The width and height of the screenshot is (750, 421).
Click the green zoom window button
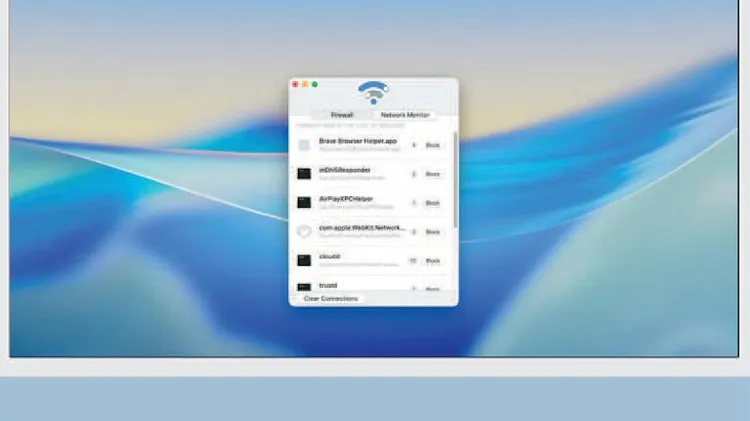click(315, 84)
